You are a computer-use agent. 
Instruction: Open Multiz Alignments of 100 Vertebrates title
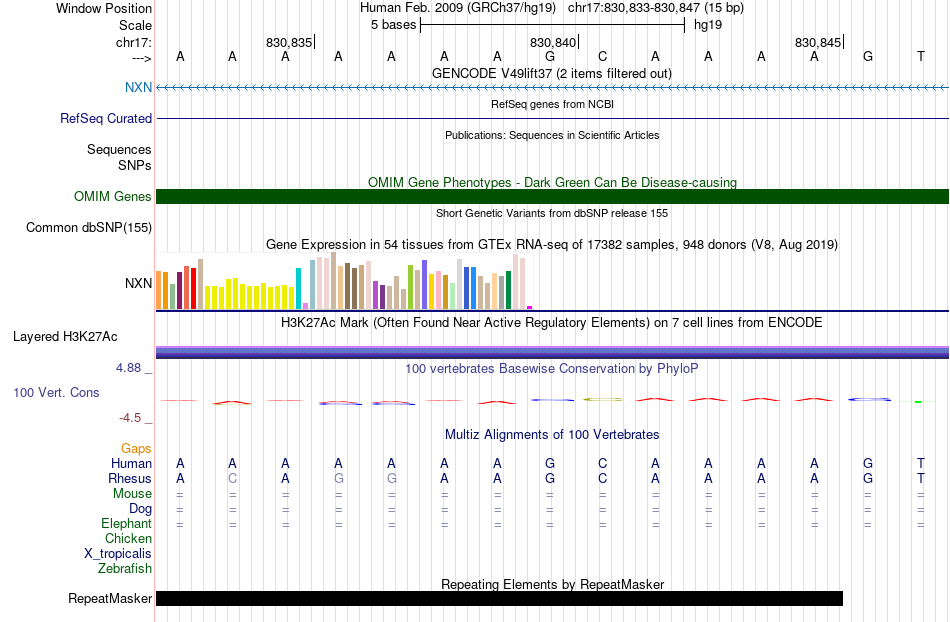coord(552,434)
